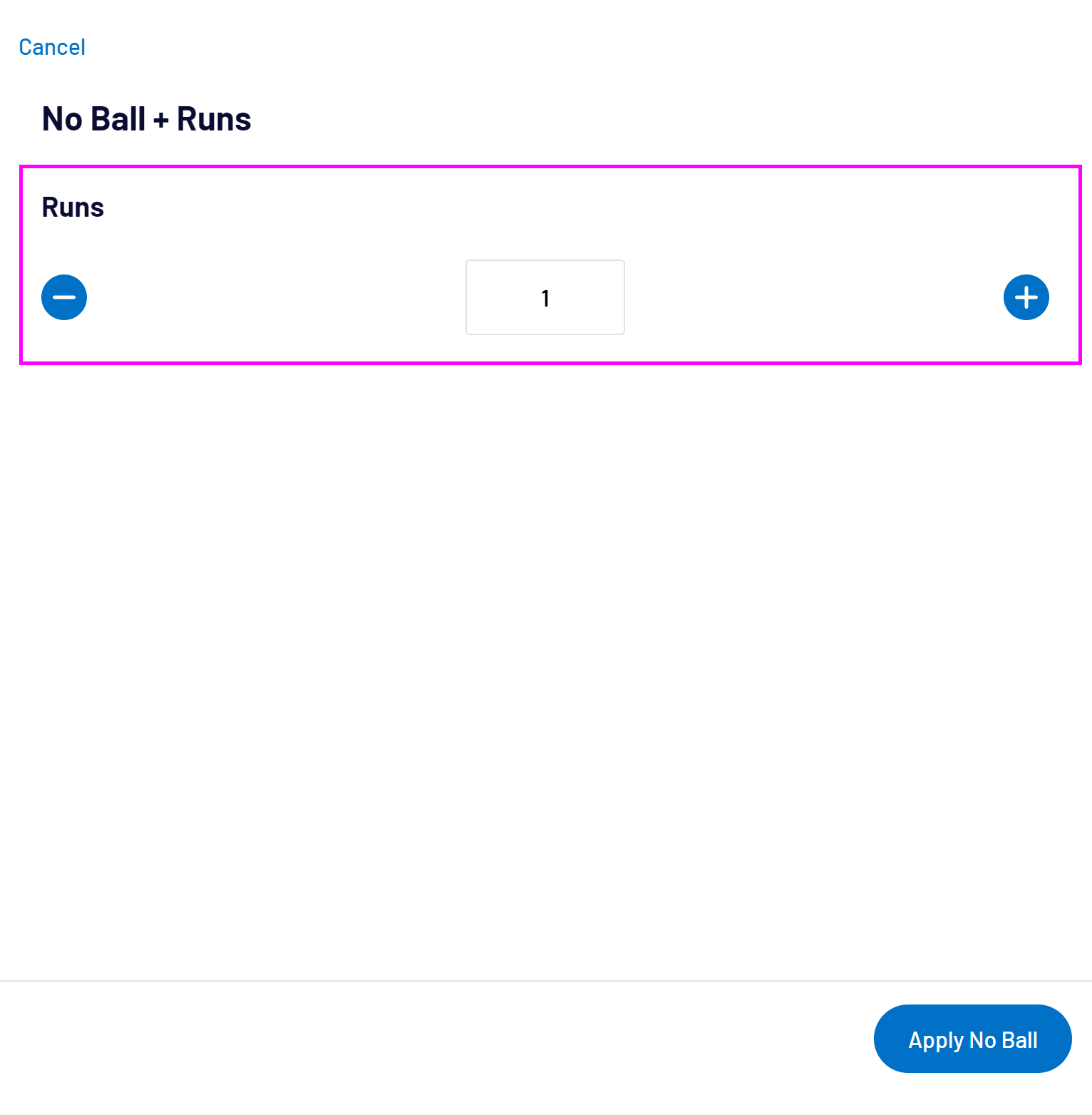Subtract one run with the left stepper

[x=64, y=297]
